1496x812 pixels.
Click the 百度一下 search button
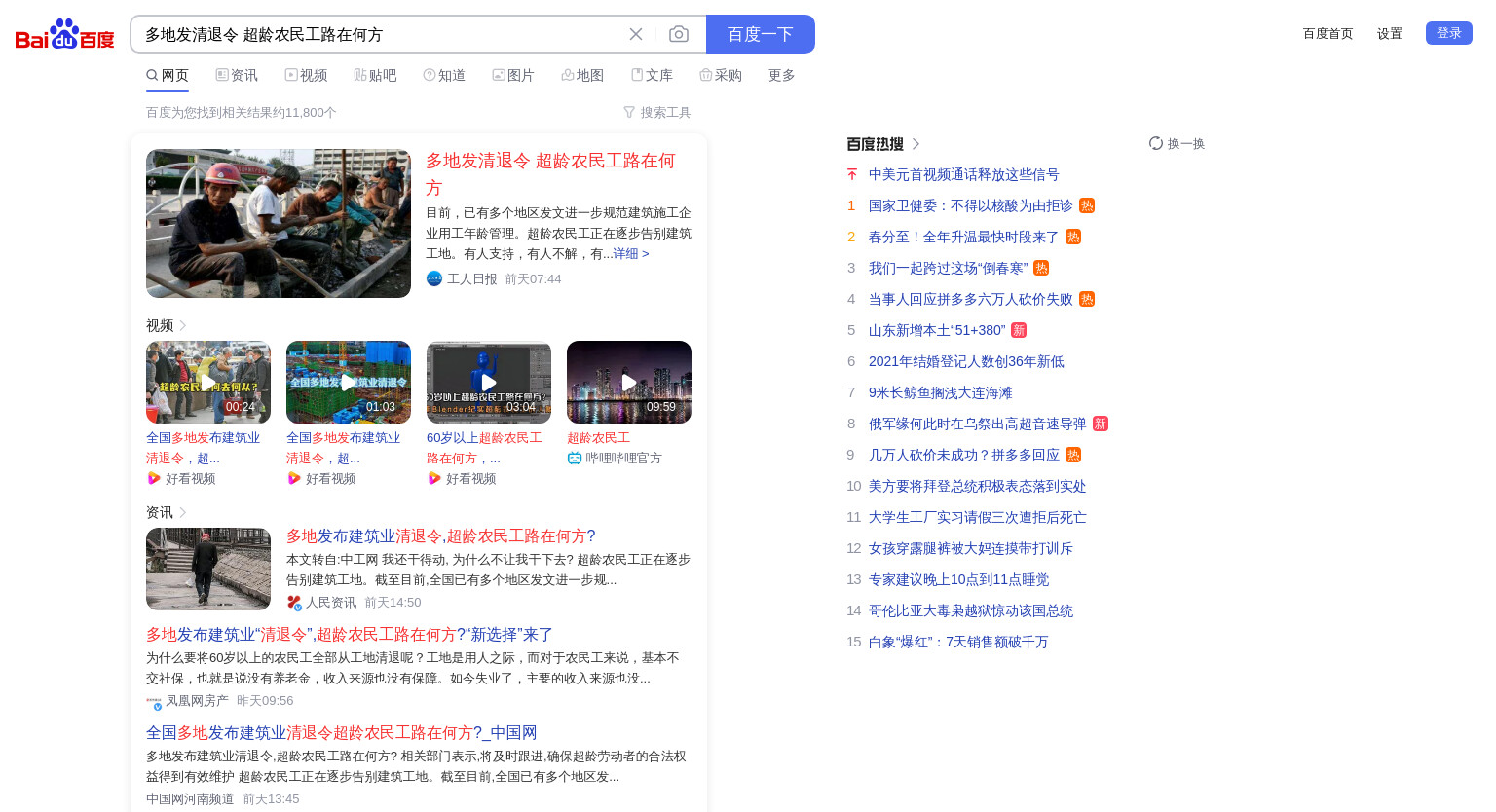(761, 34)
